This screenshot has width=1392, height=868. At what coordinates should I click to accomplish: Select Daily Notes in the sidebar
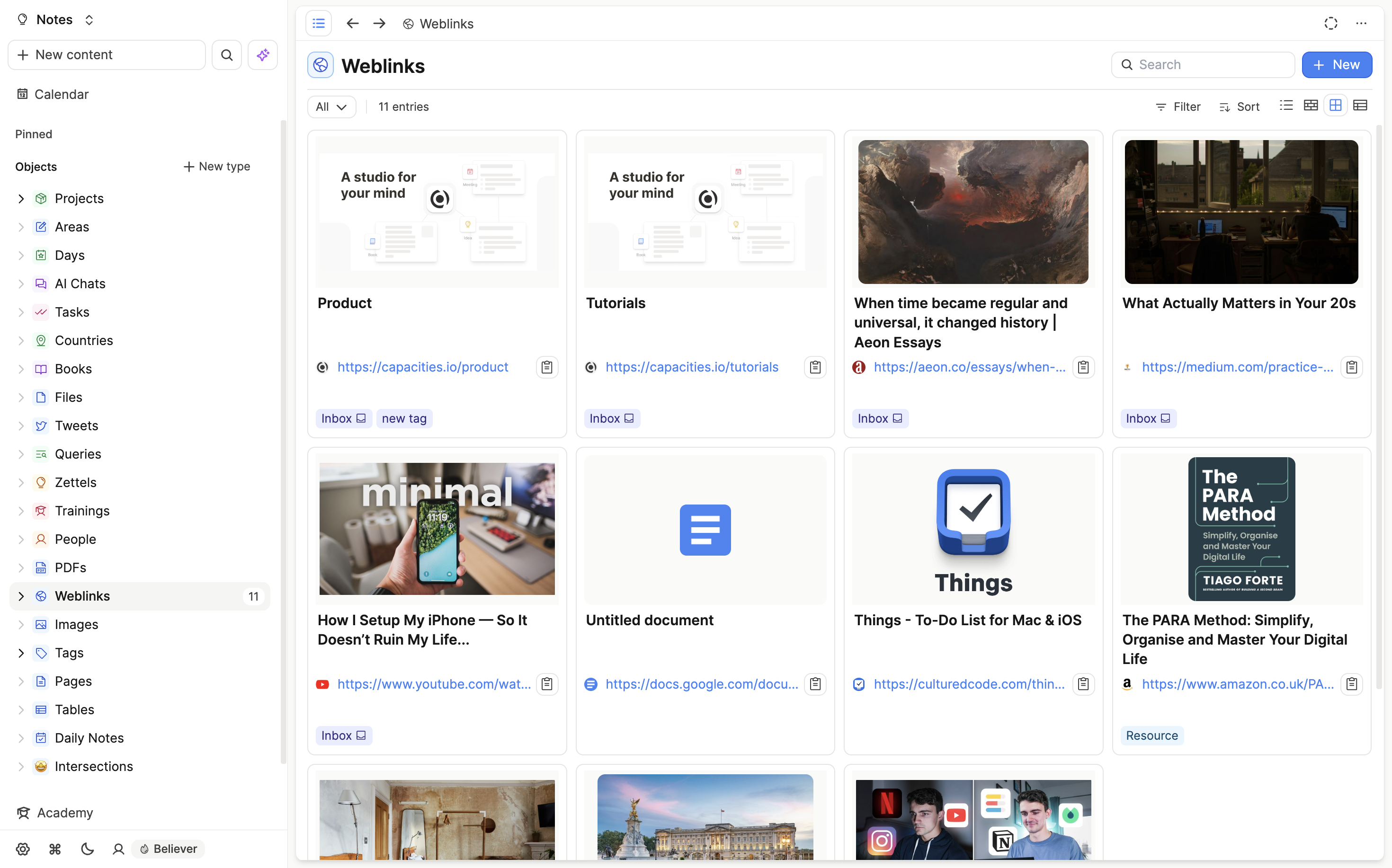89,738
